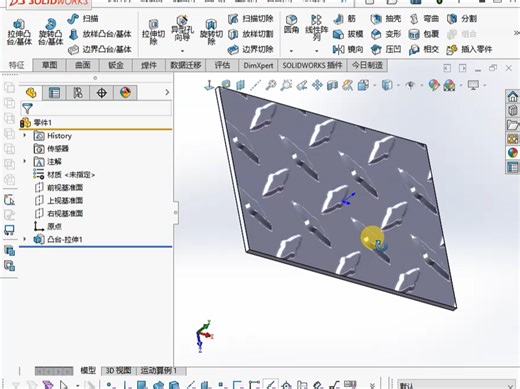
Task: Toggle hide/show items eye icon
Action: tap(410, 85)
